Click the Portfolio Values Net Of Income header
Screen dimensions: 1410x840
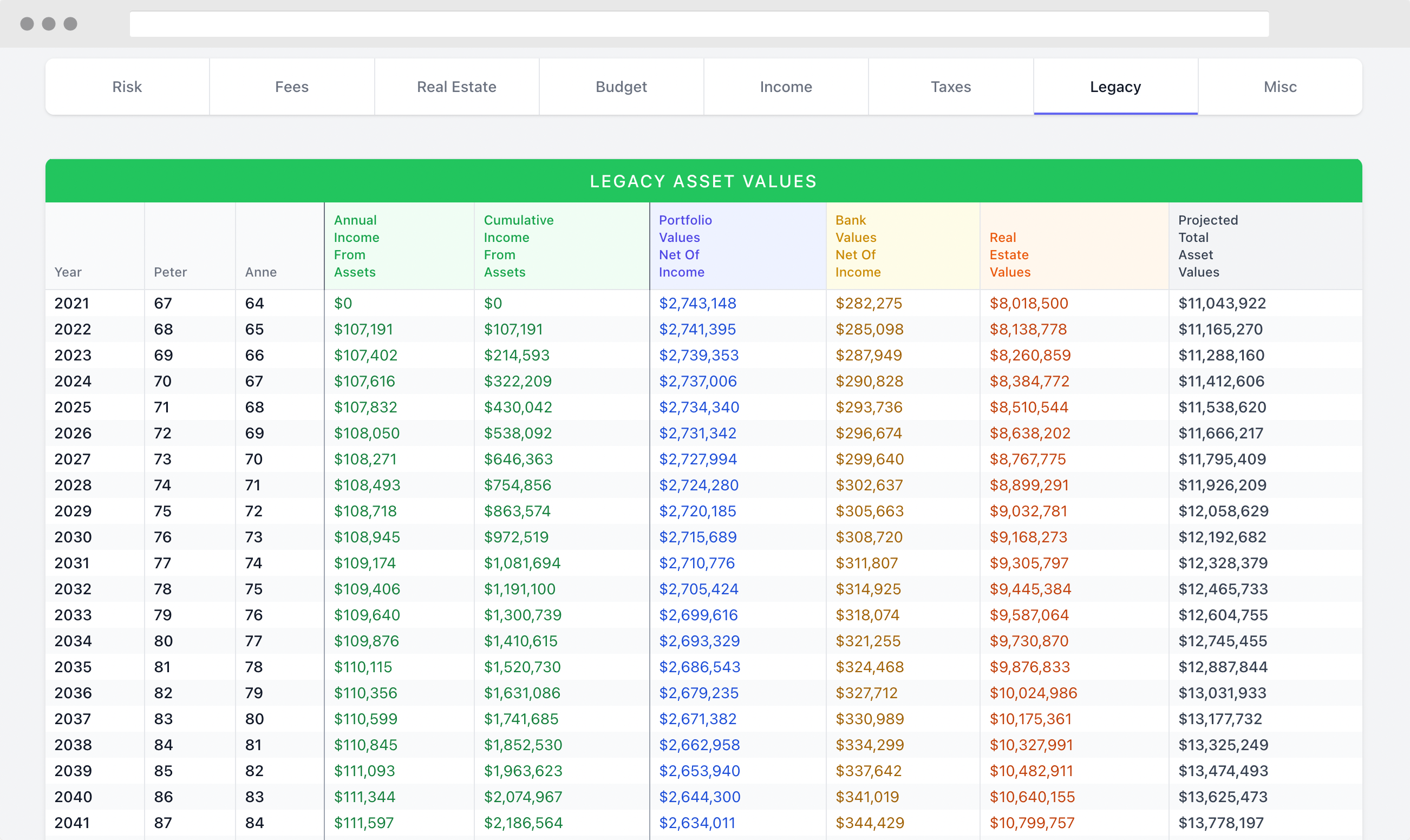tap(684, 246)
